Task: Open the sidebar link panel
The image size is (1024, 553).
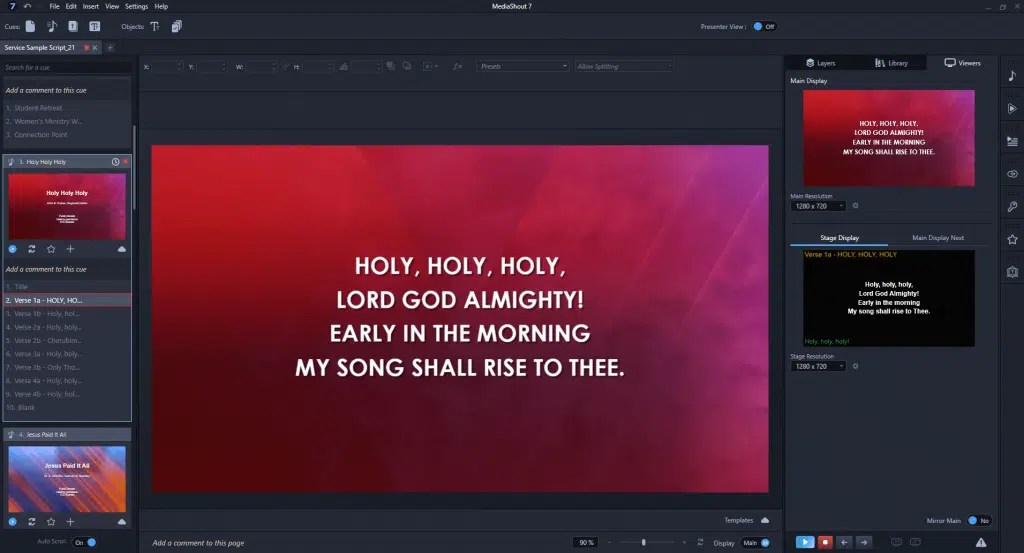Action: click(x=1012, y=174)
